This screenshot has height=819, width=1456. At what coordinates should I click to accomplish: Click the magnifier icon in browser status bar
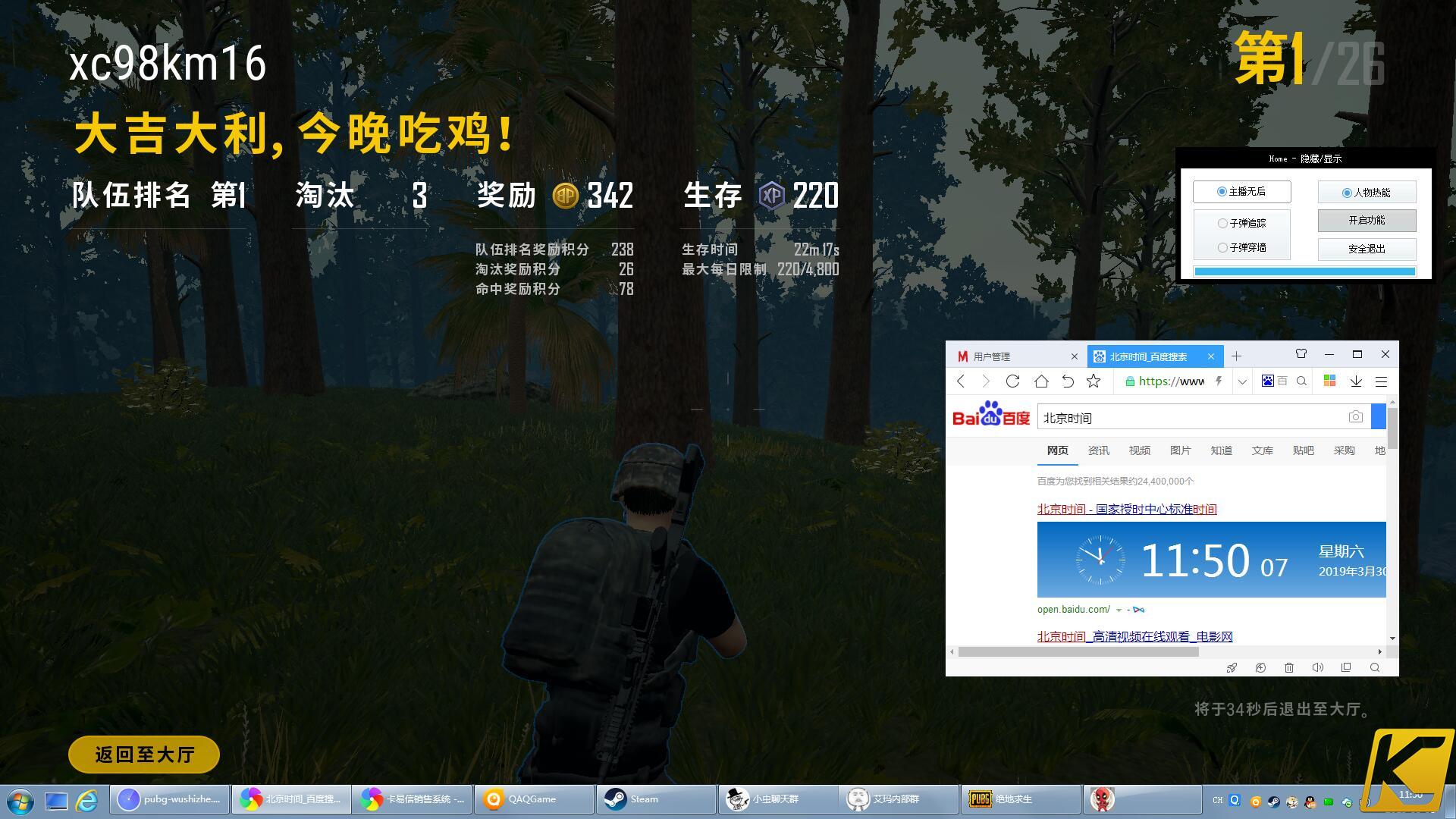tap(1375, 668)
